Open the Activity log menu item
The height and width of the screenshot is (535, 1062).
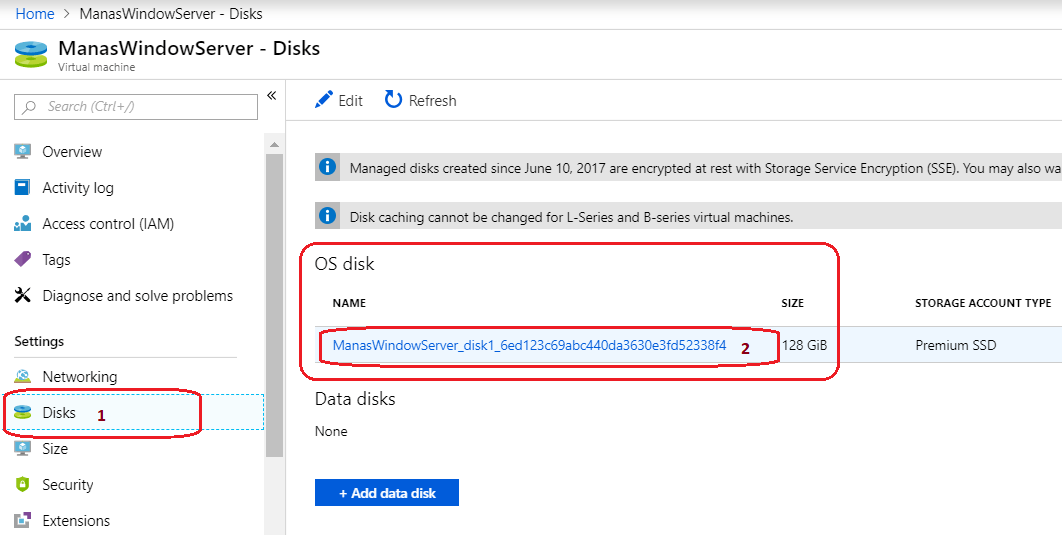click(x=78, y=188)
